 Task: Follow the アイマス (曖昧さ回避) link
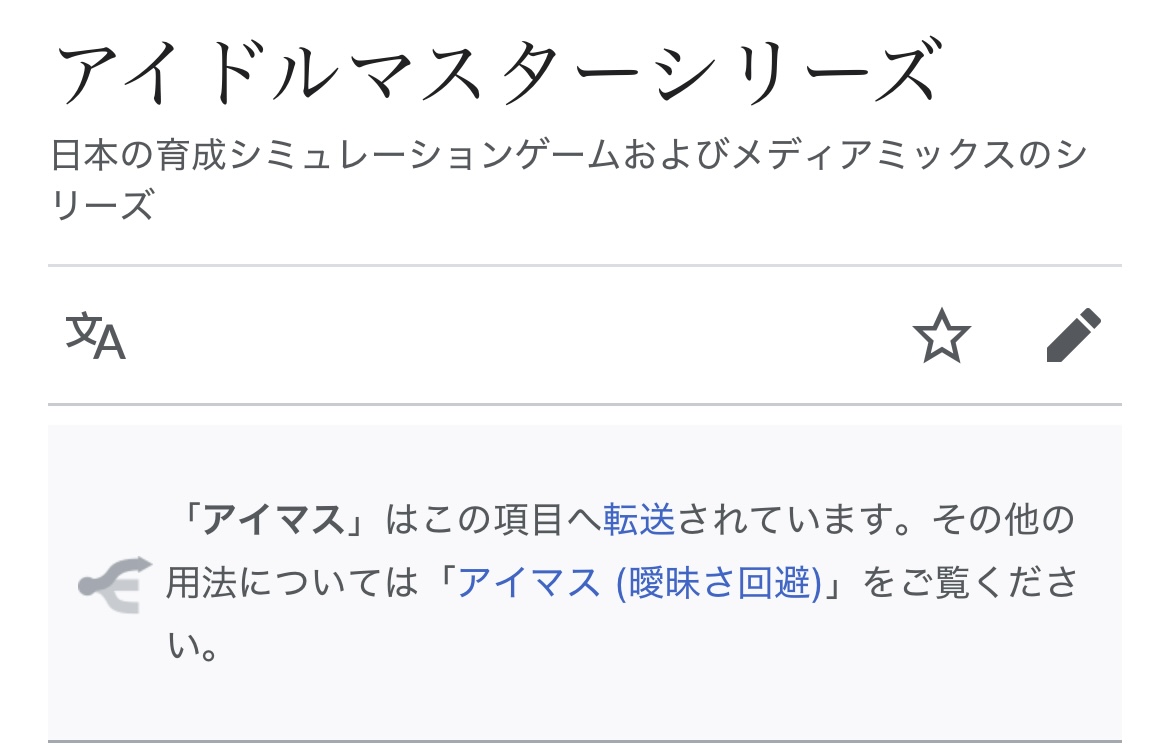pyautogui.click(x=639, y=582)
